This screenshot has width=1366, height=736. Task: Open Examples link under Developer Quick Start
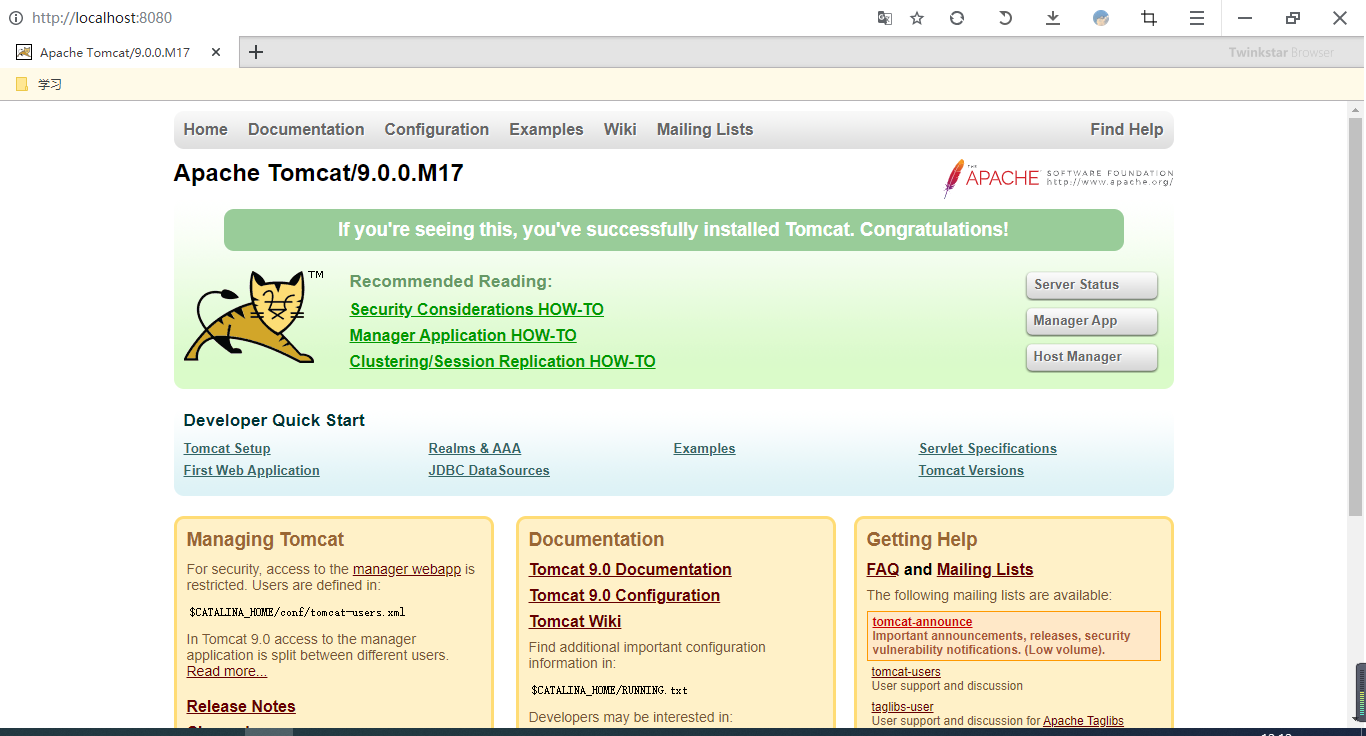705,448
